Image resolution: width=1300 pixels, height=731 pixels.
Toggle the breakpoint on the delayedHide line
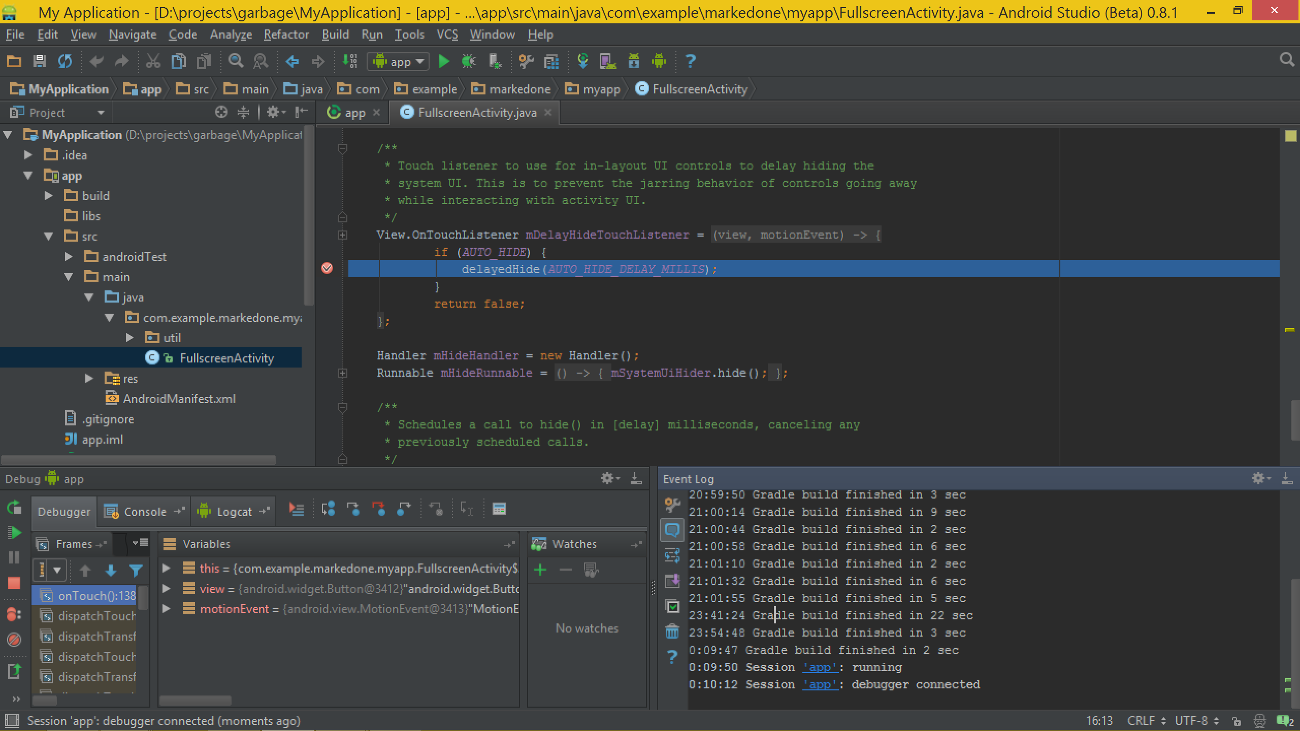click(x=327, y=268)
